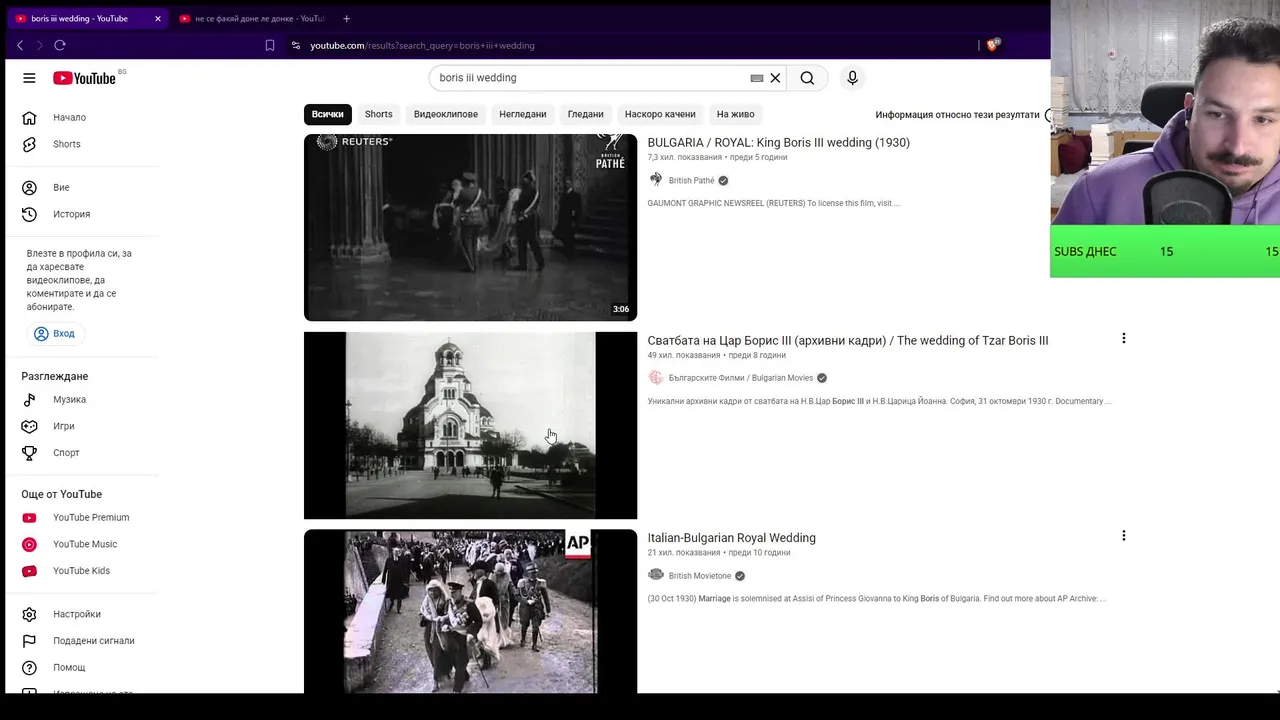Open Информация относно тези резултати
The height and width of the screenshot is (720, 1280).
[x=958, y=115]
